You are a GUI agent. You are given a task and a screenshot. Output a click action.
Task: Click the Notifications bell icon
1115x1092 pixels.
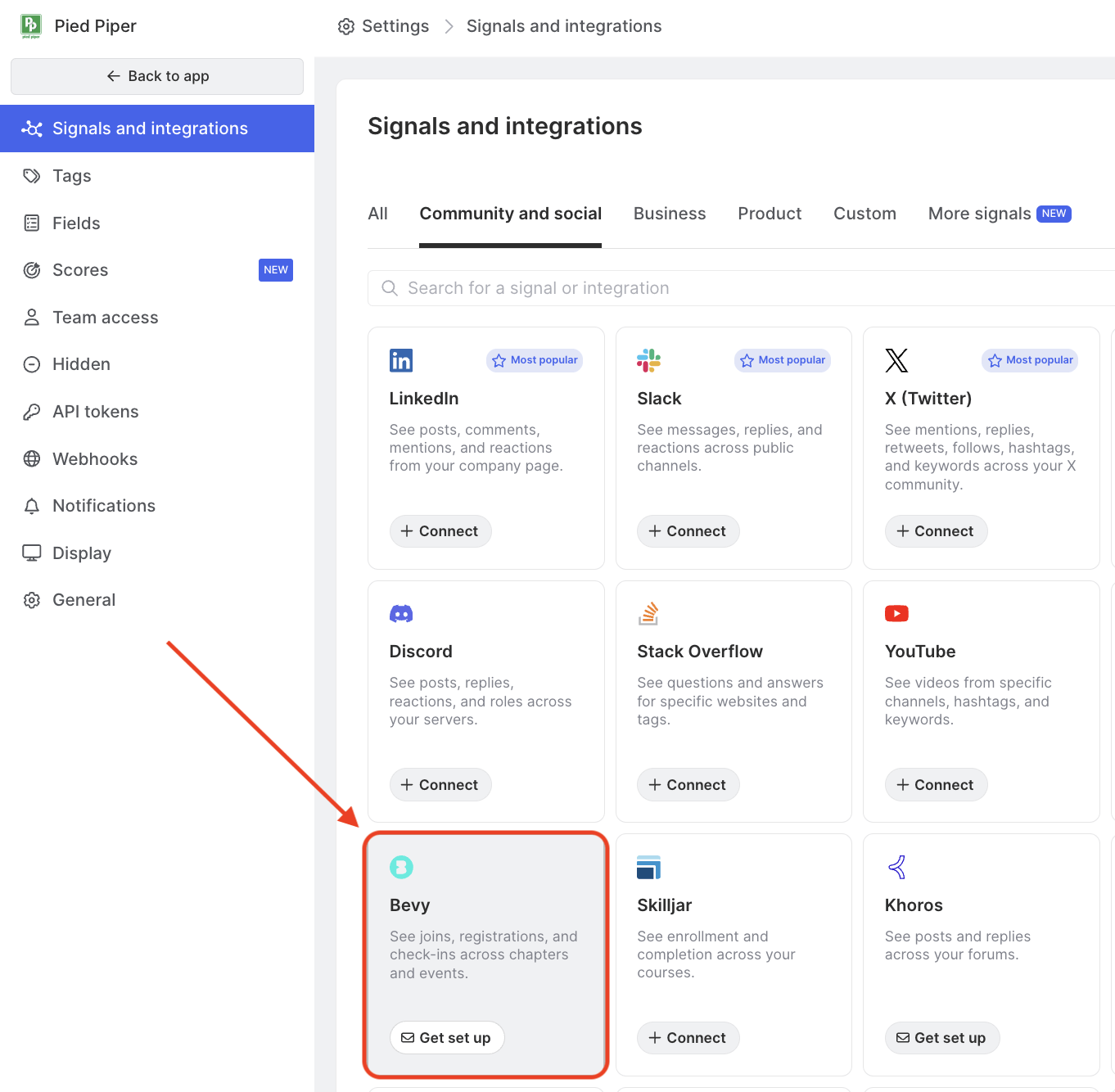(x=32, y=506)
